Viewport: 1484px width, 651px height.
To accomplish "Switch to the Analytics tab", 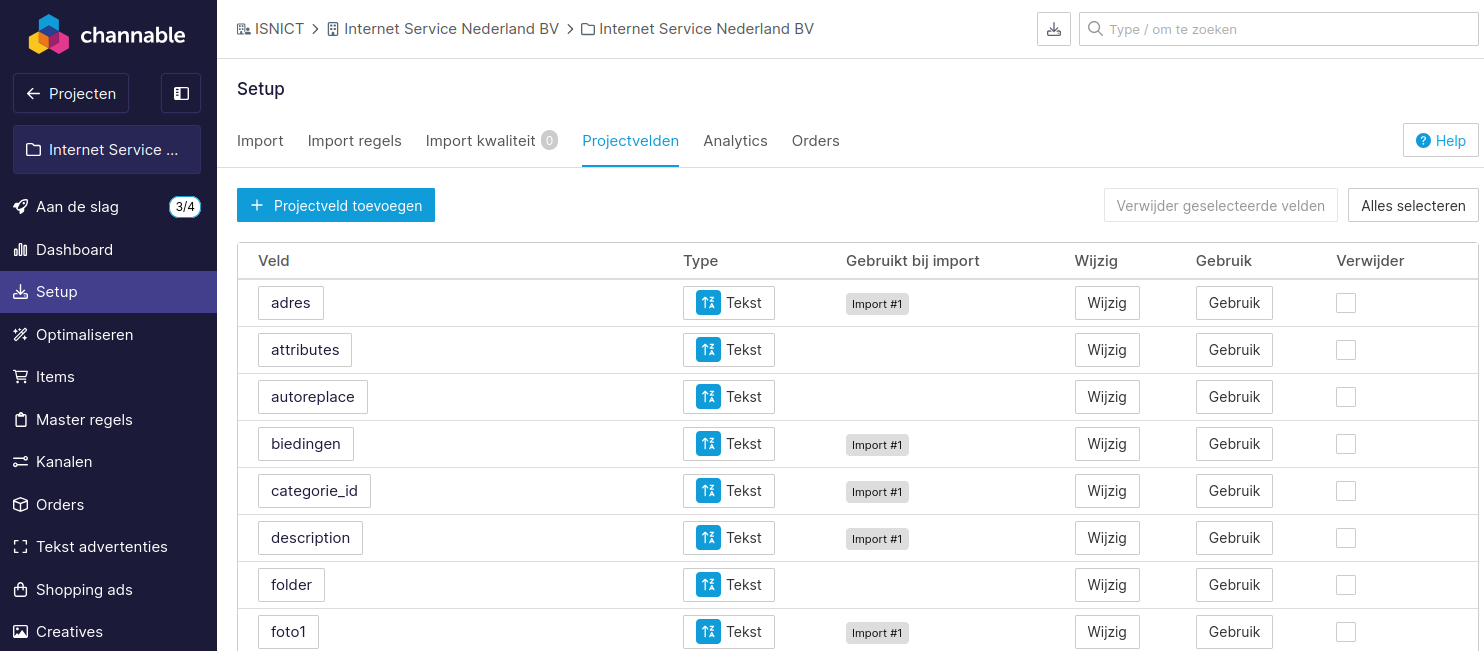I will 735,140.
